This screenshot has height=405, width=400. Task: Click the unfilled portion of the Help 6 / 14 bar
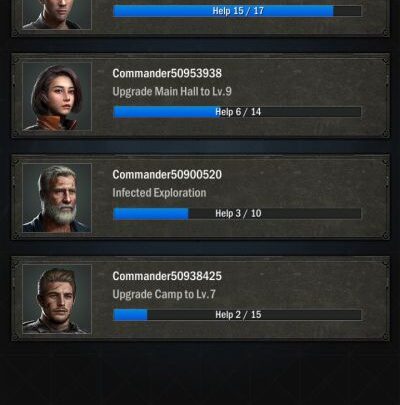(x=291, y=112)
